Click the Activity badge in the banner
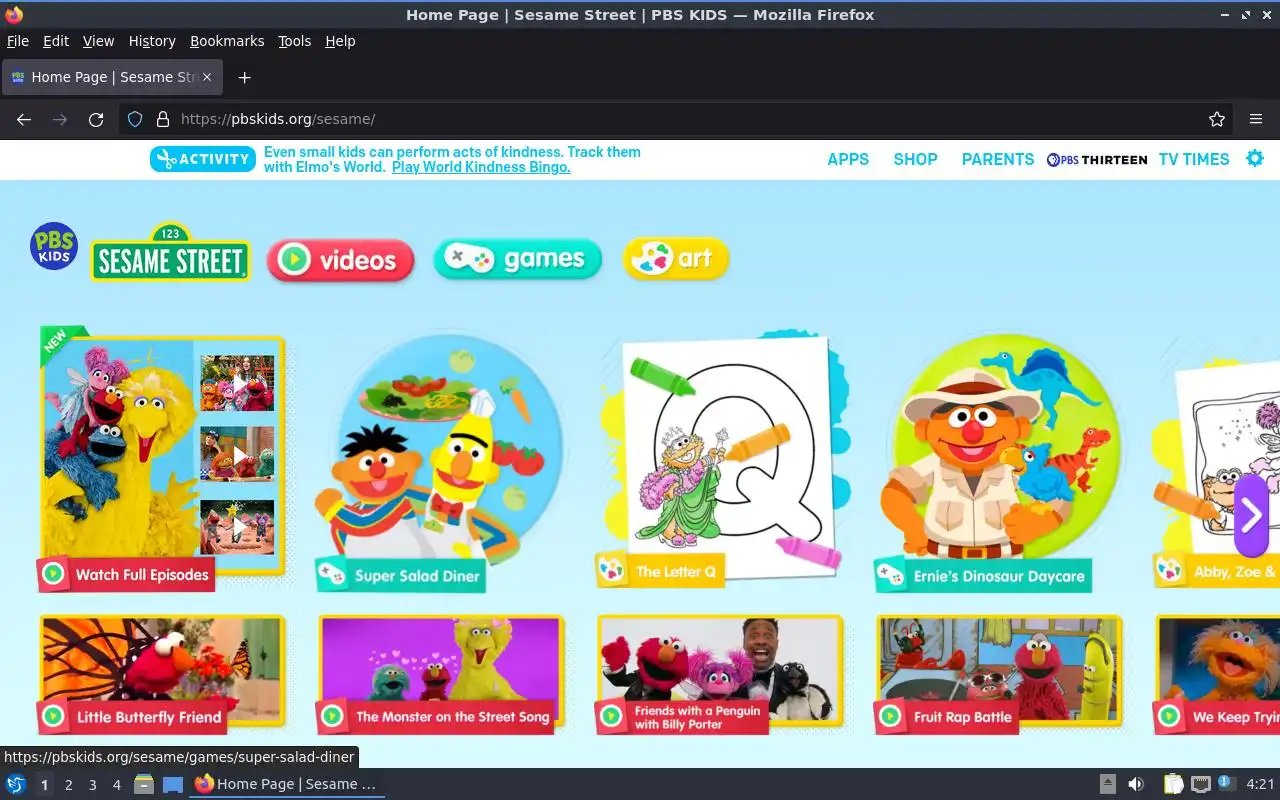Viewport: 1280px width, 800px height. pyautogui.click(x=203, y=159)
